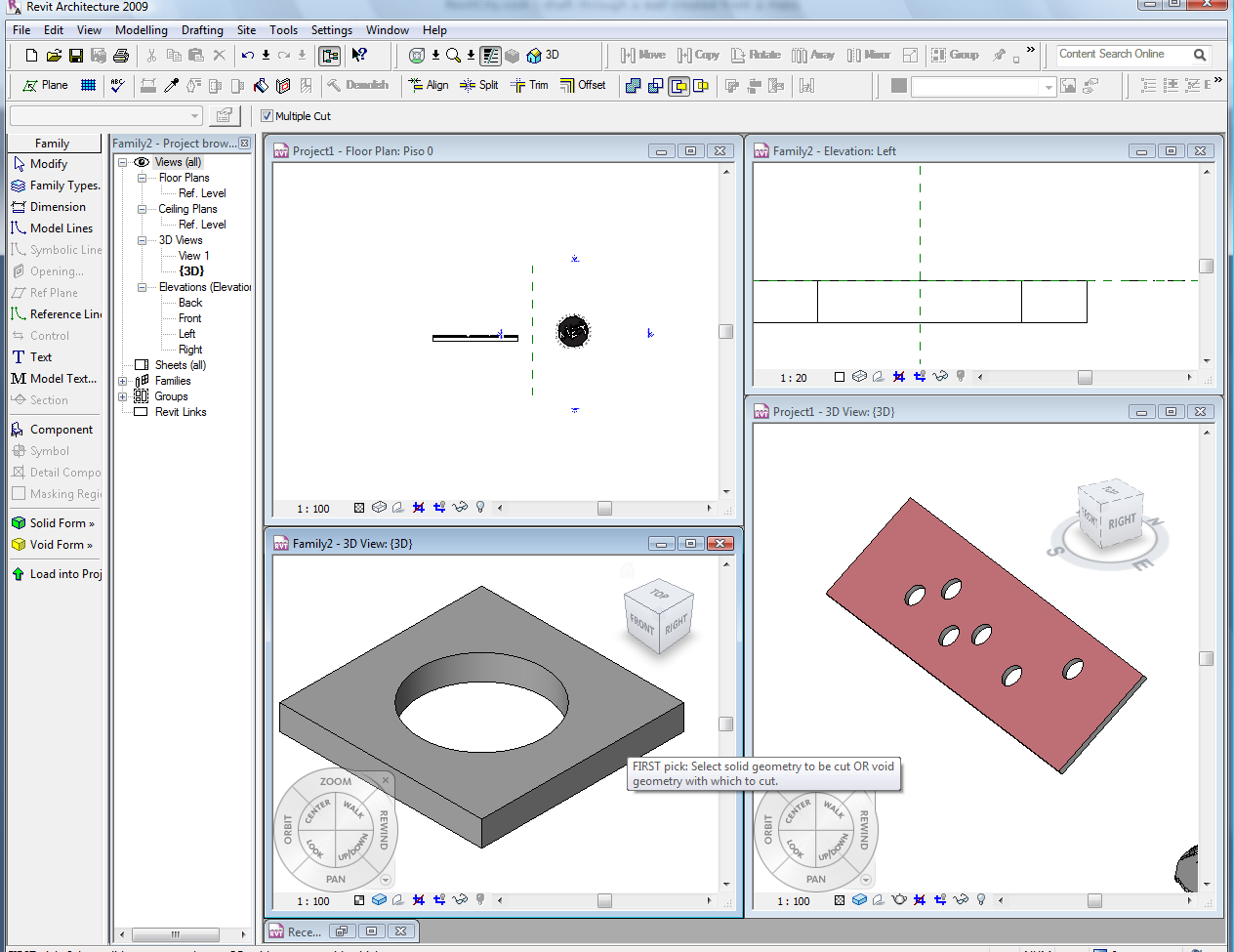Click the Plane tool icon
The width and height of the screenshot is (1234, 952).
[x=45, y=86]
